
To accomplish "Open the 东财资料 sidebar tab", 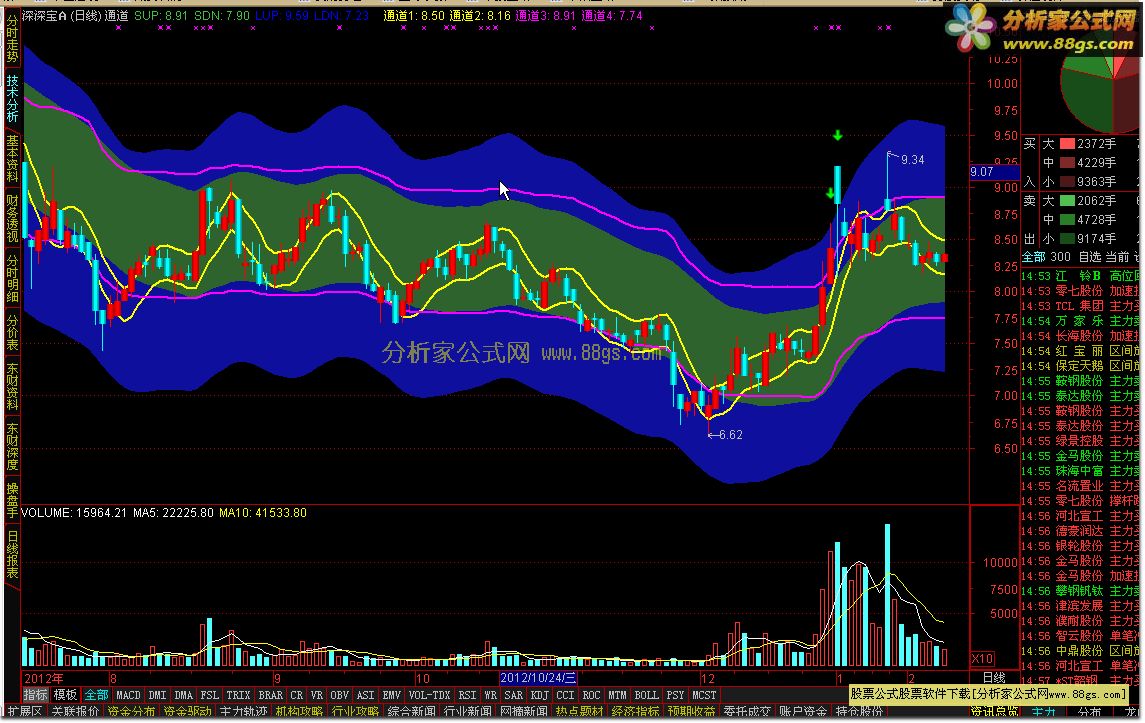I will pos(12,386).
